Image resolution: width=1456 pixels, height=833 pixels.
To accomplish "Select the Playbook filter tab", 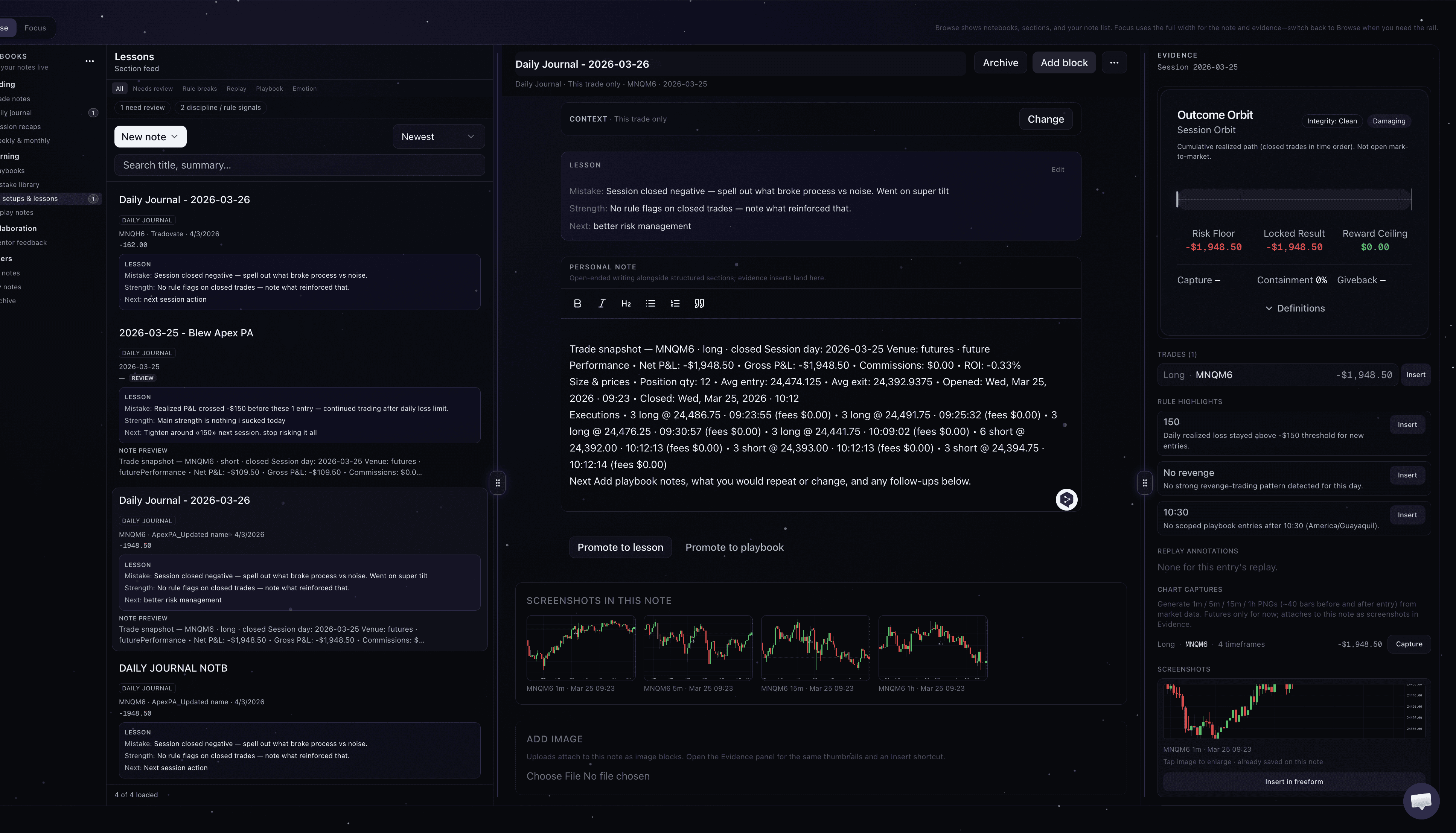I will [x=269, y=89].
